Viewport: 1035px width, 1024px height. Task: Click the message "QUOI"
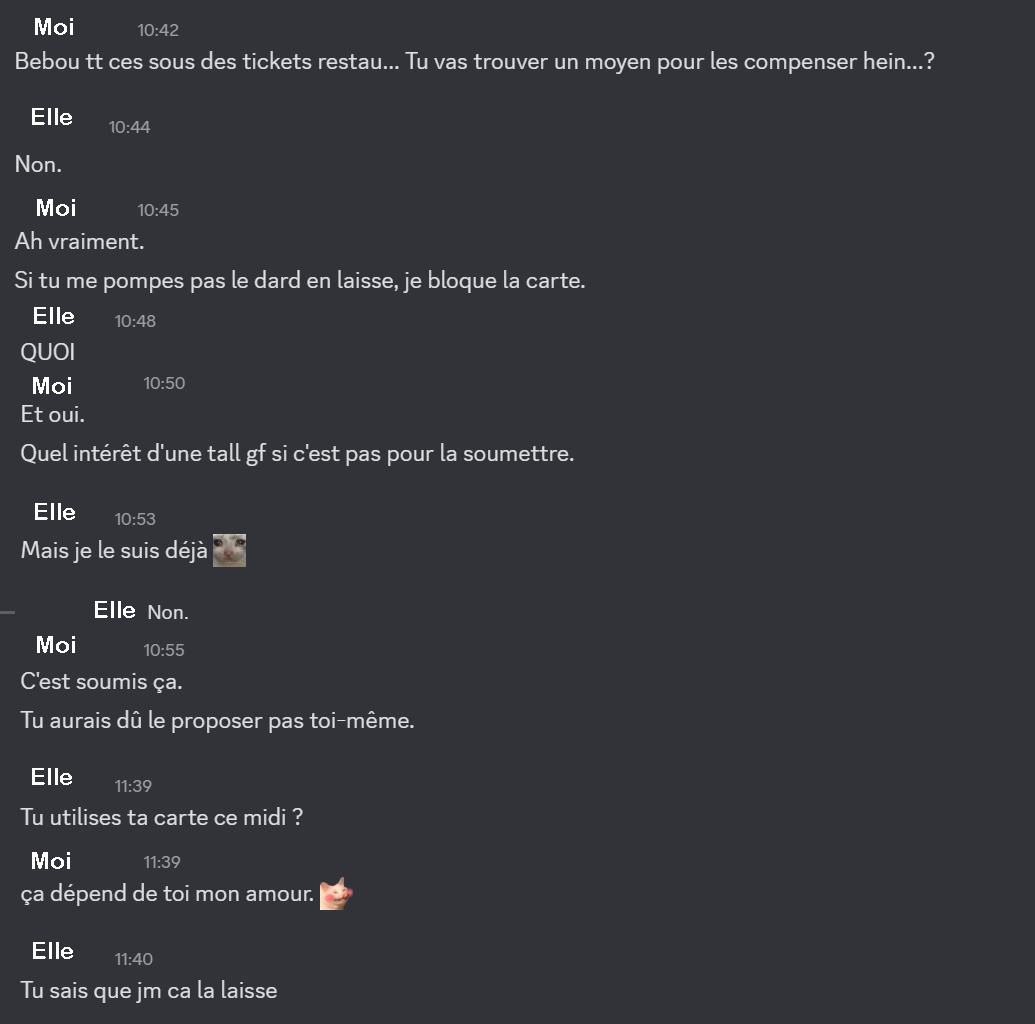pos(48,352)
